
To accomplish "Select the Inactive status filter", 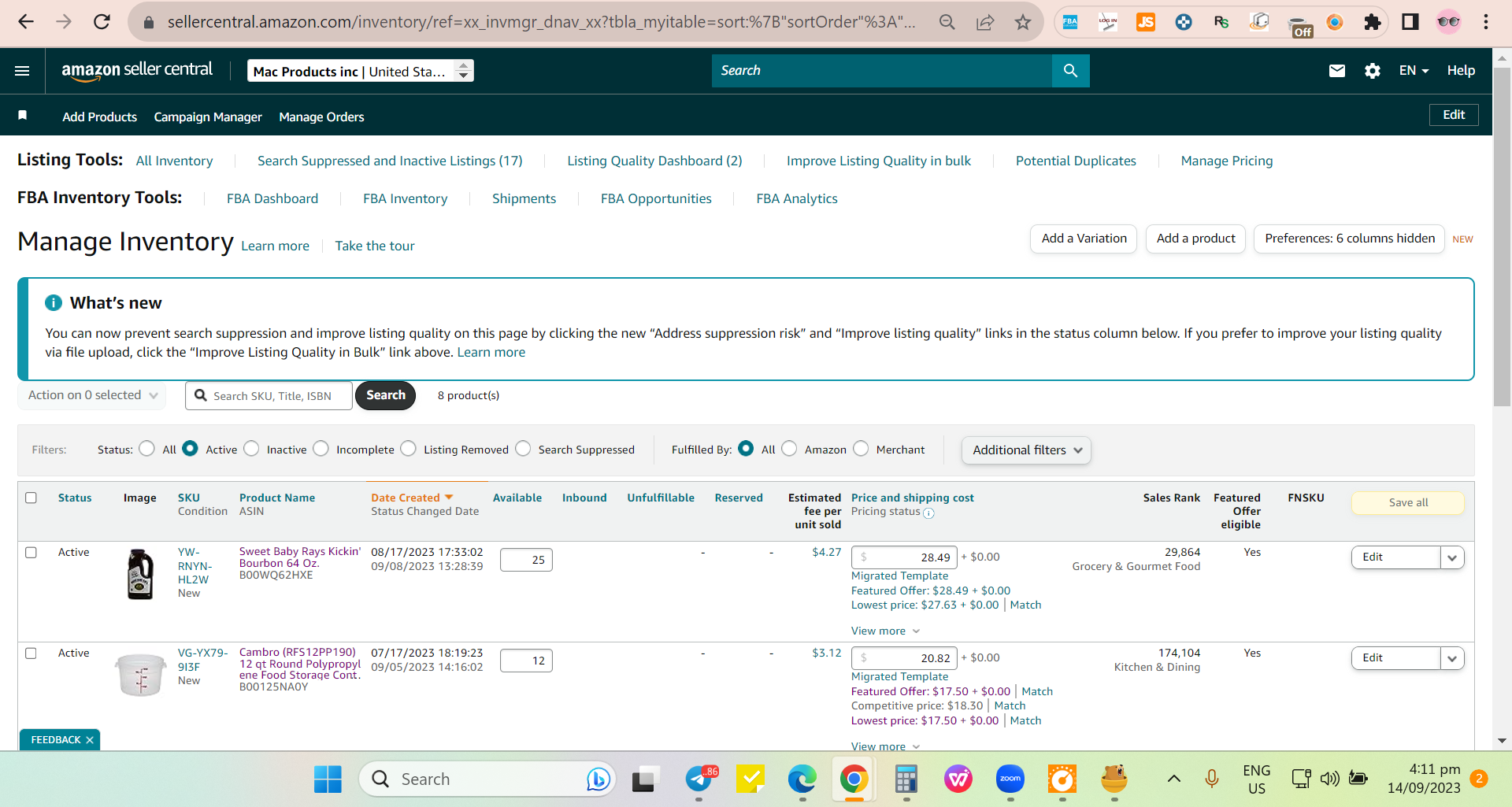I will (x=251, y=449).
